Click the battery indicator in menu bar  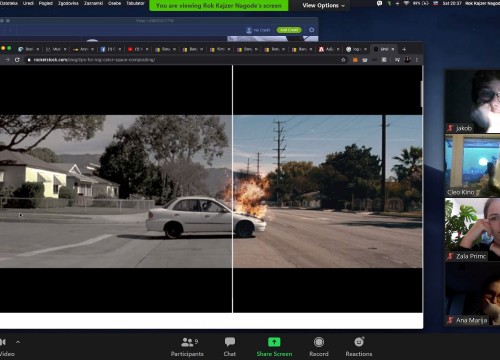[x=421, y=3]
